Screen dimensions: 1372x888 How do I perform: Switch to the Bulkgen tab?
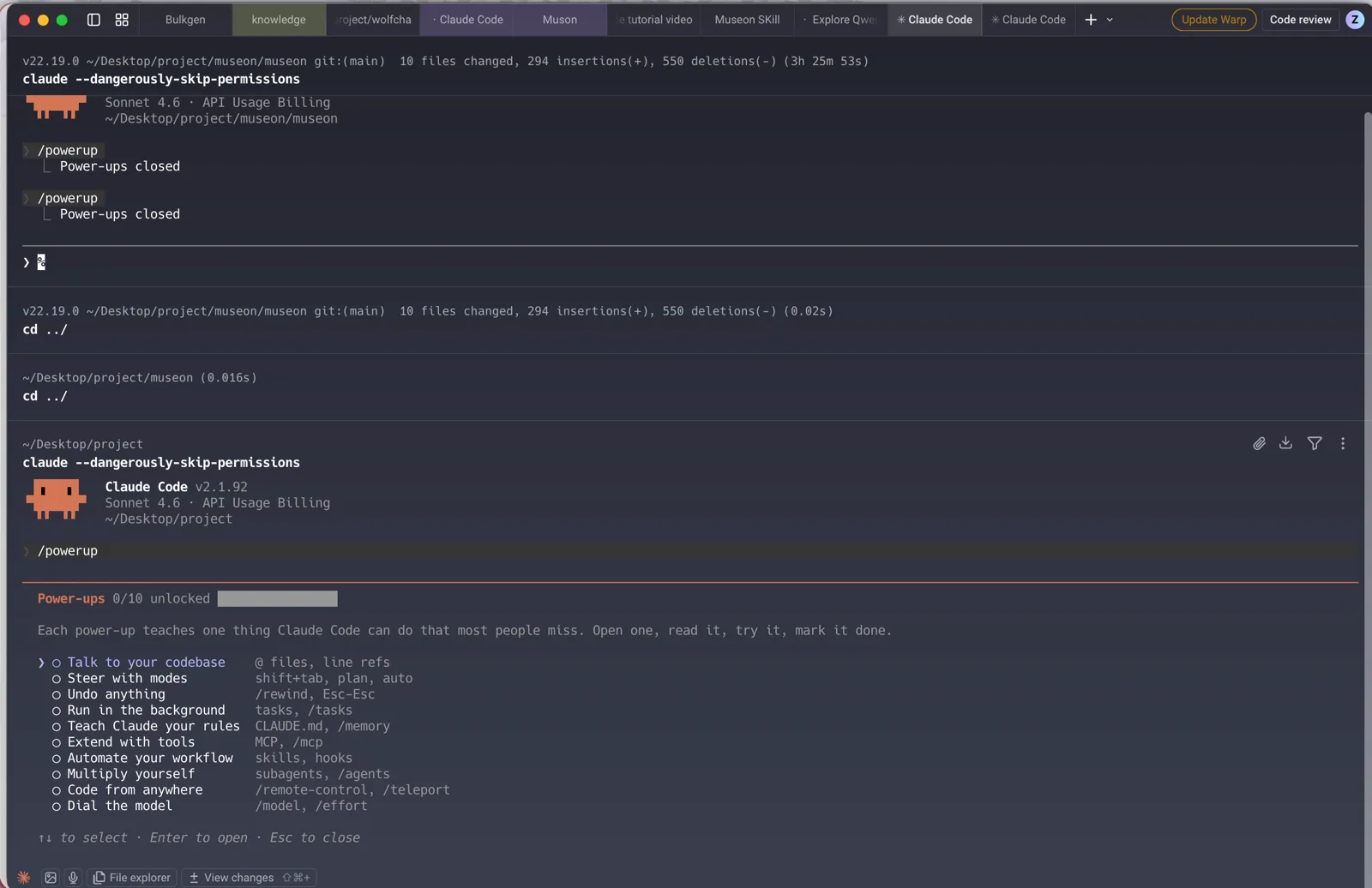click(x=185, y=20)
